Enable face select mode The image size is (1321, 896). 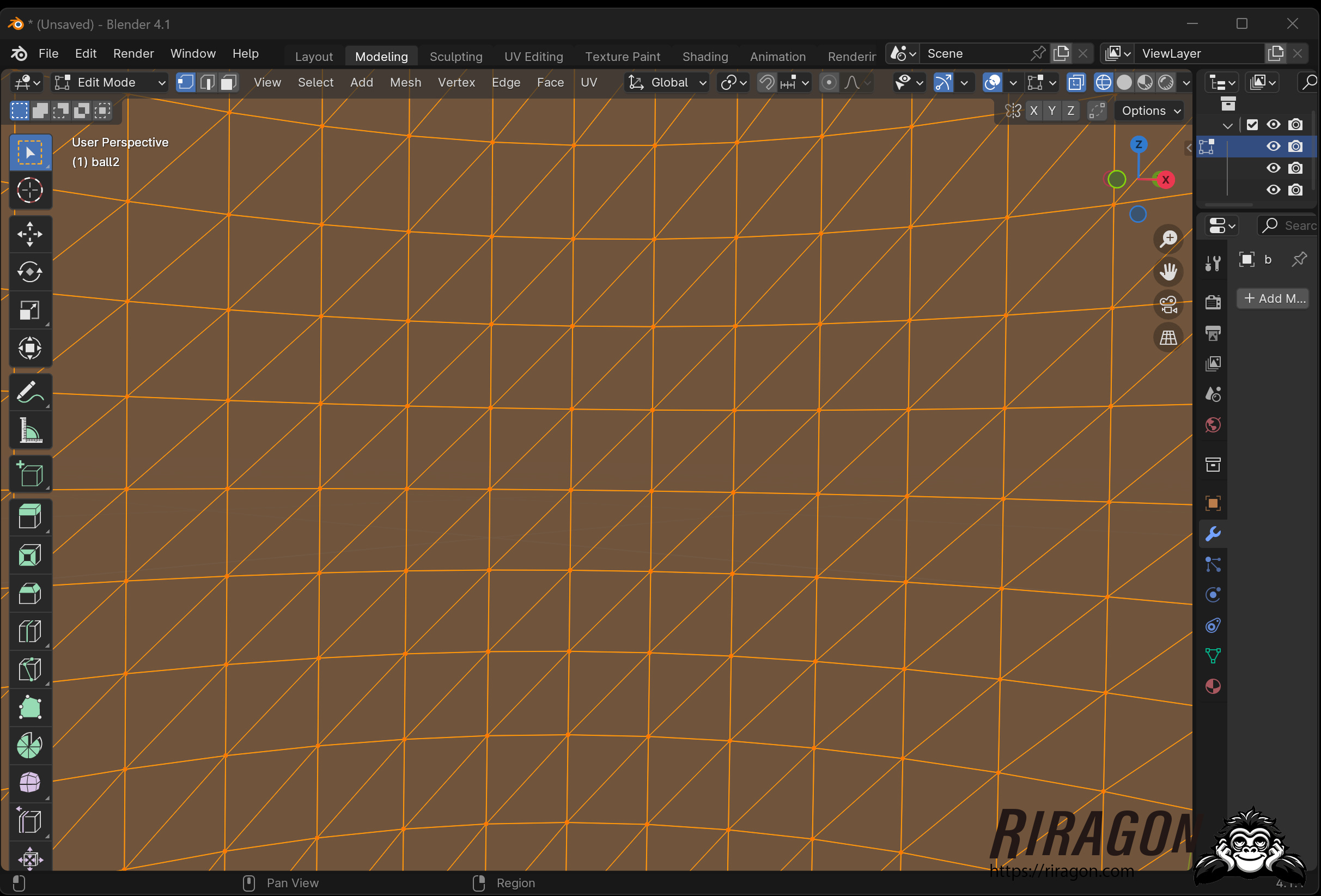(228, 82)
